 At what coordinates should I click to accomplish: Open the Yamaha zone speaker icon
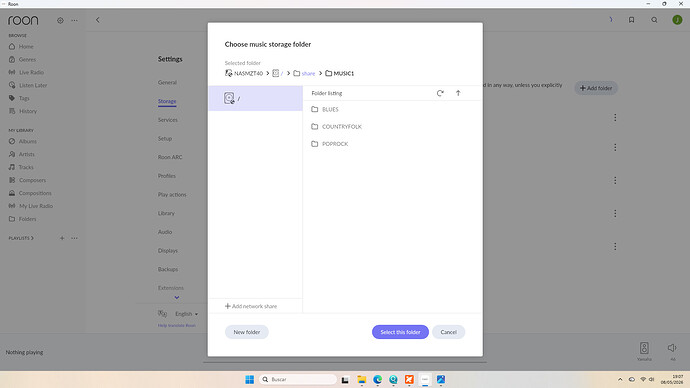(644, 348)
